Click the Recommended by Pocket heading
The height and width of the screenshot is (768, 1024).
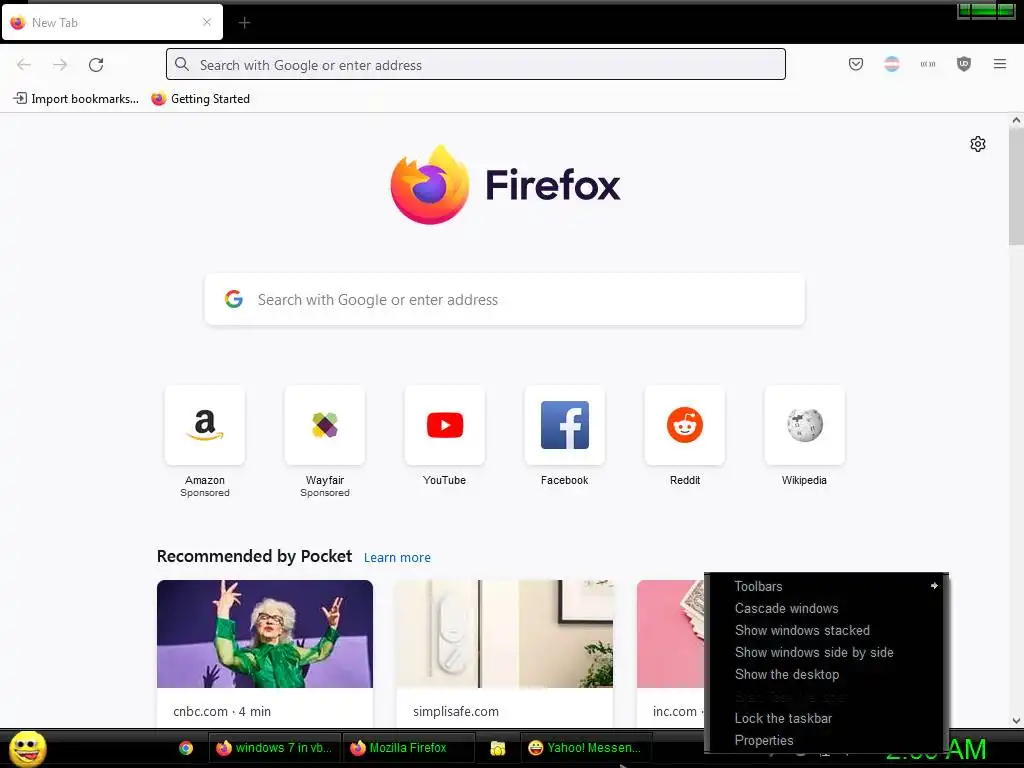[x=254, y=556]
